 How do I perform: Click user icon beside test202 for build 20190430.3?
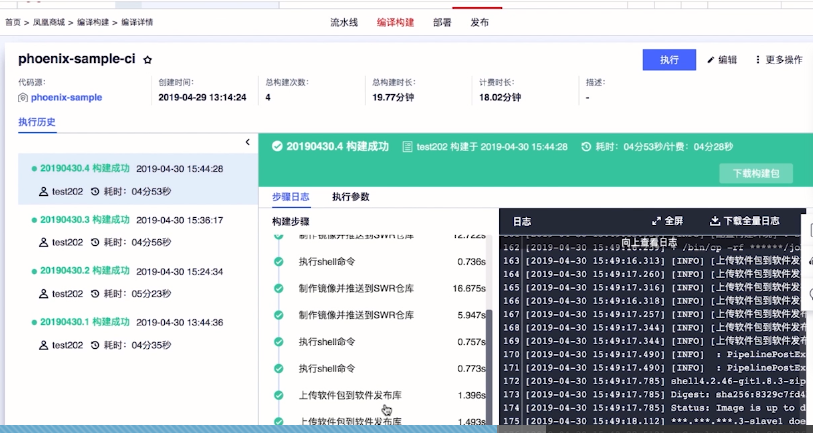point(44,243)
